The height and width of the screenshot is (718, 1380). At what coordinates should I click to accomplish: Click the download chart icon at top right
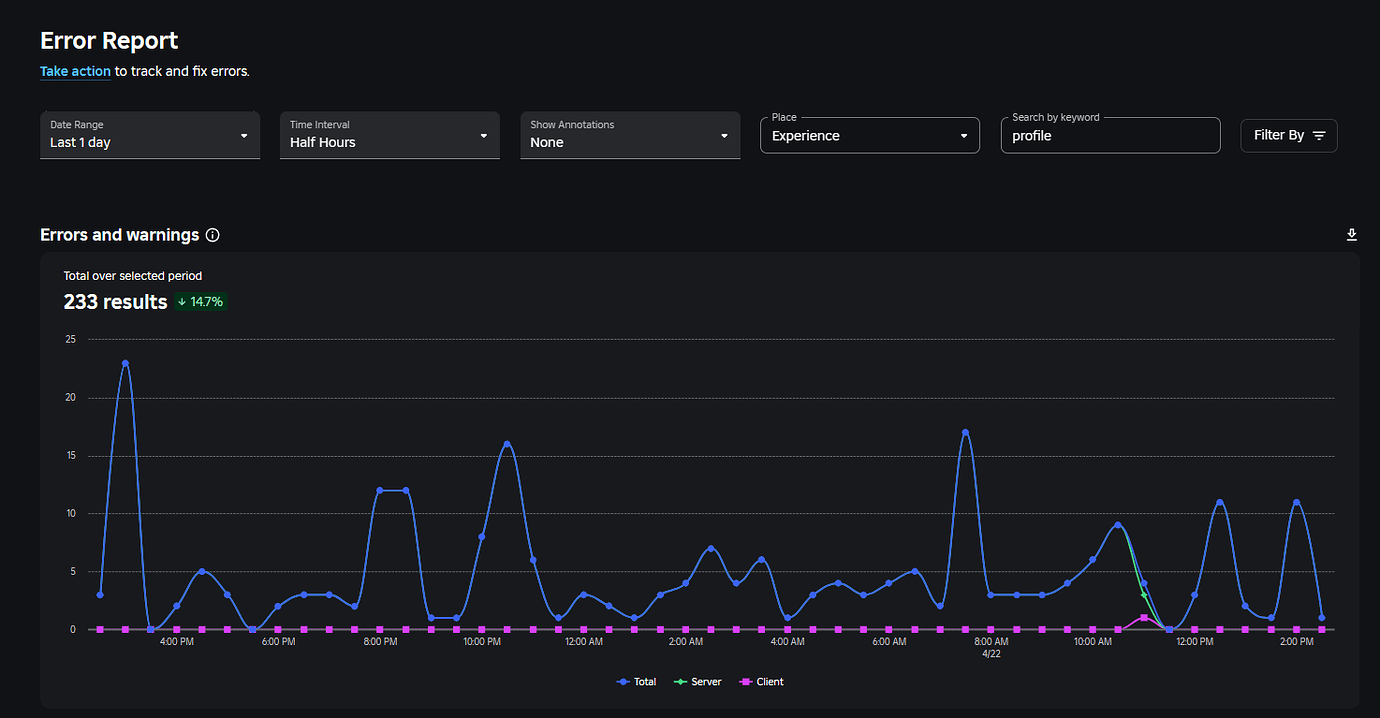pyautogui.click(x=1351, y=234)
